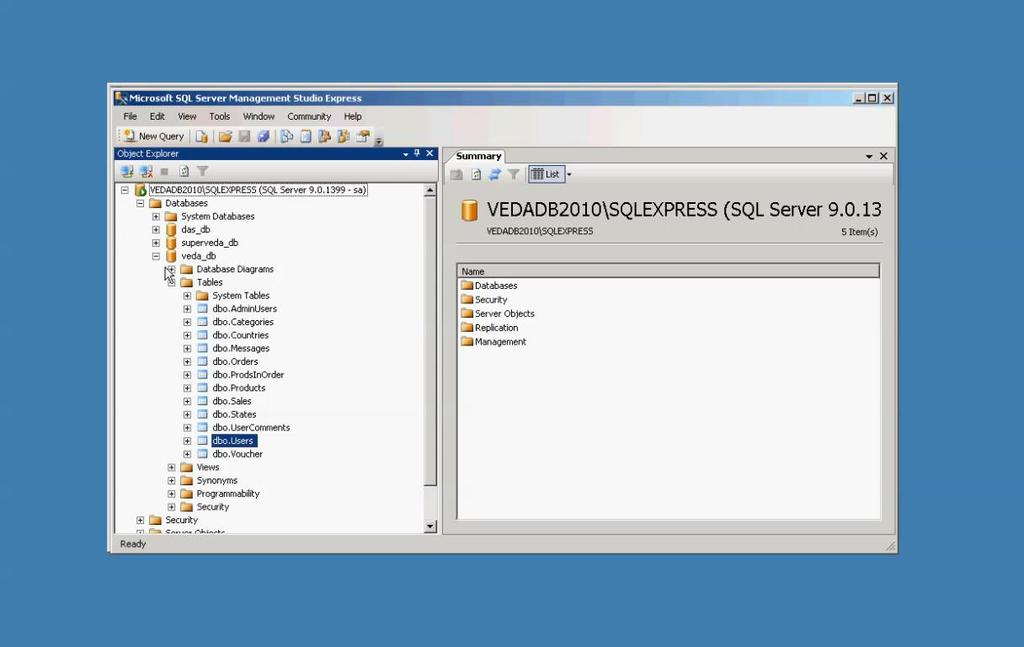The image size is (1024, 647).
Task: Click the List view button
Action: point(546,174)
